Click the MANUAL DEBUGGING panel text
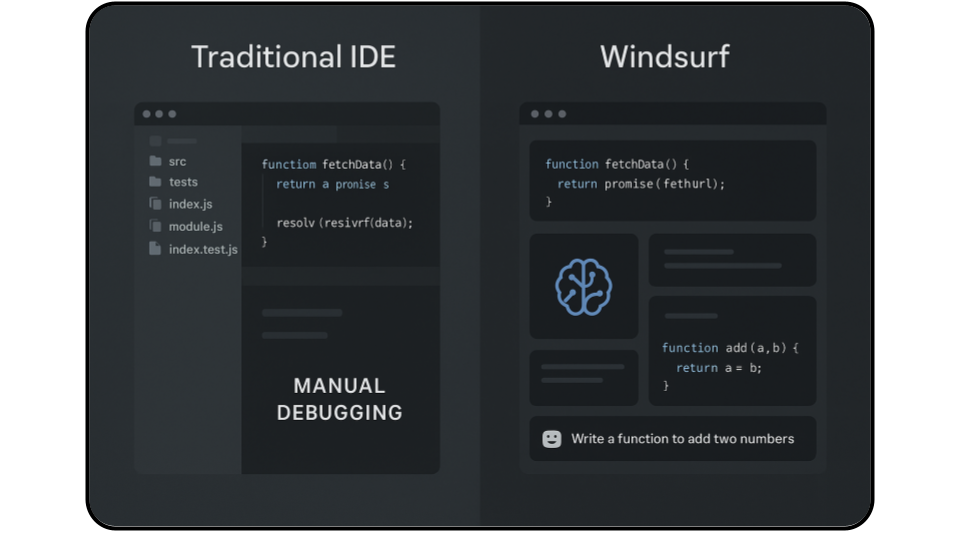This screenshot has width=960, height=540. 339,399
